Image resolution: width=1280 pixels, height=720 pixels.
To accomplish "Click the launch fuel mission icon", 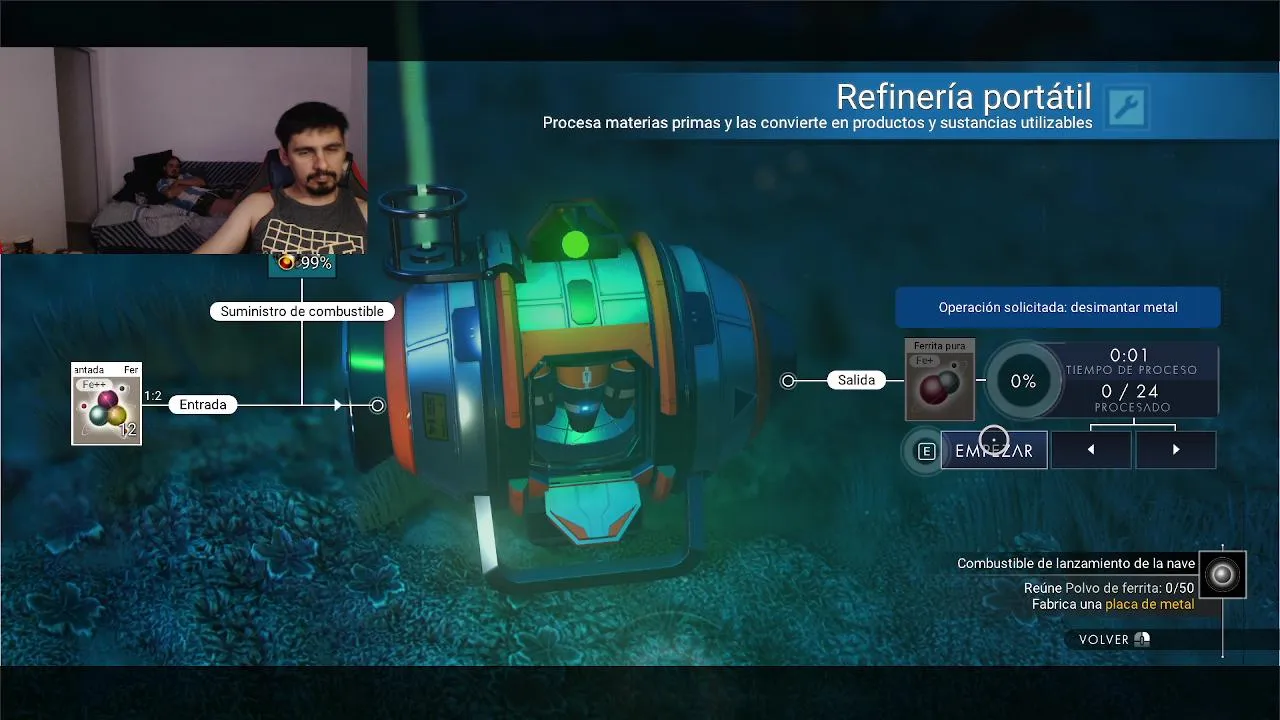I will (1222, 574).
